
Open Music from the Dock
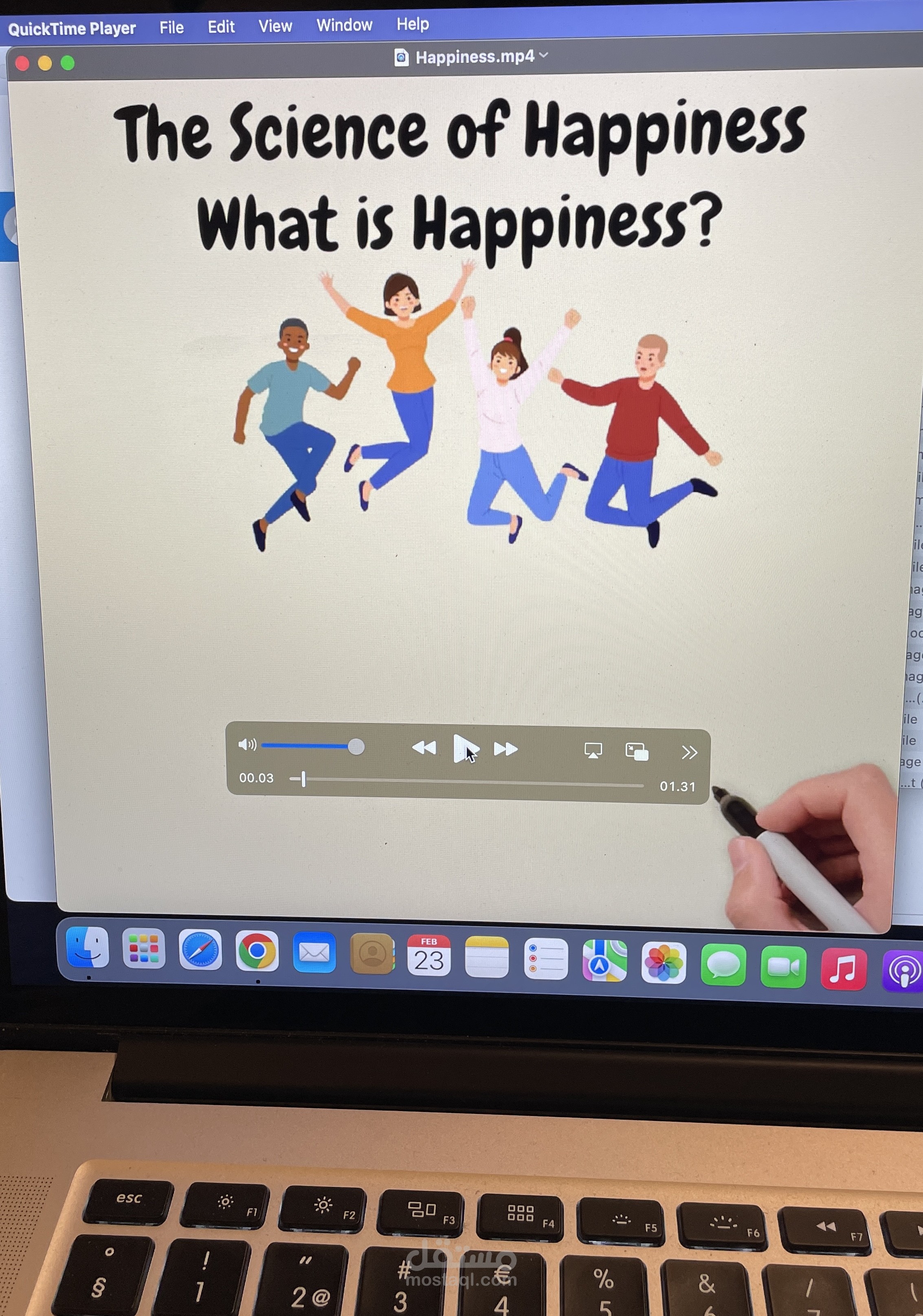point(843,970)
